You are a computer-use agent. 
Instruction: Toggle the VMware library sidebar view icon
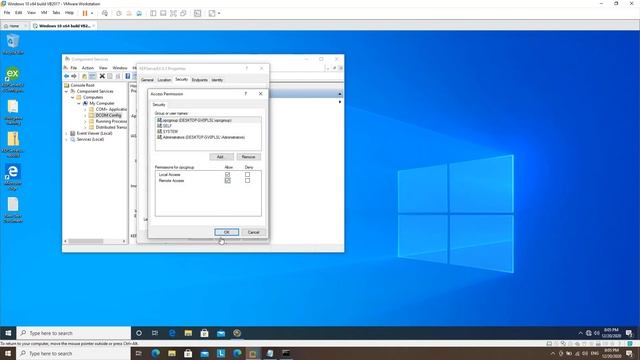pos(153,13)
